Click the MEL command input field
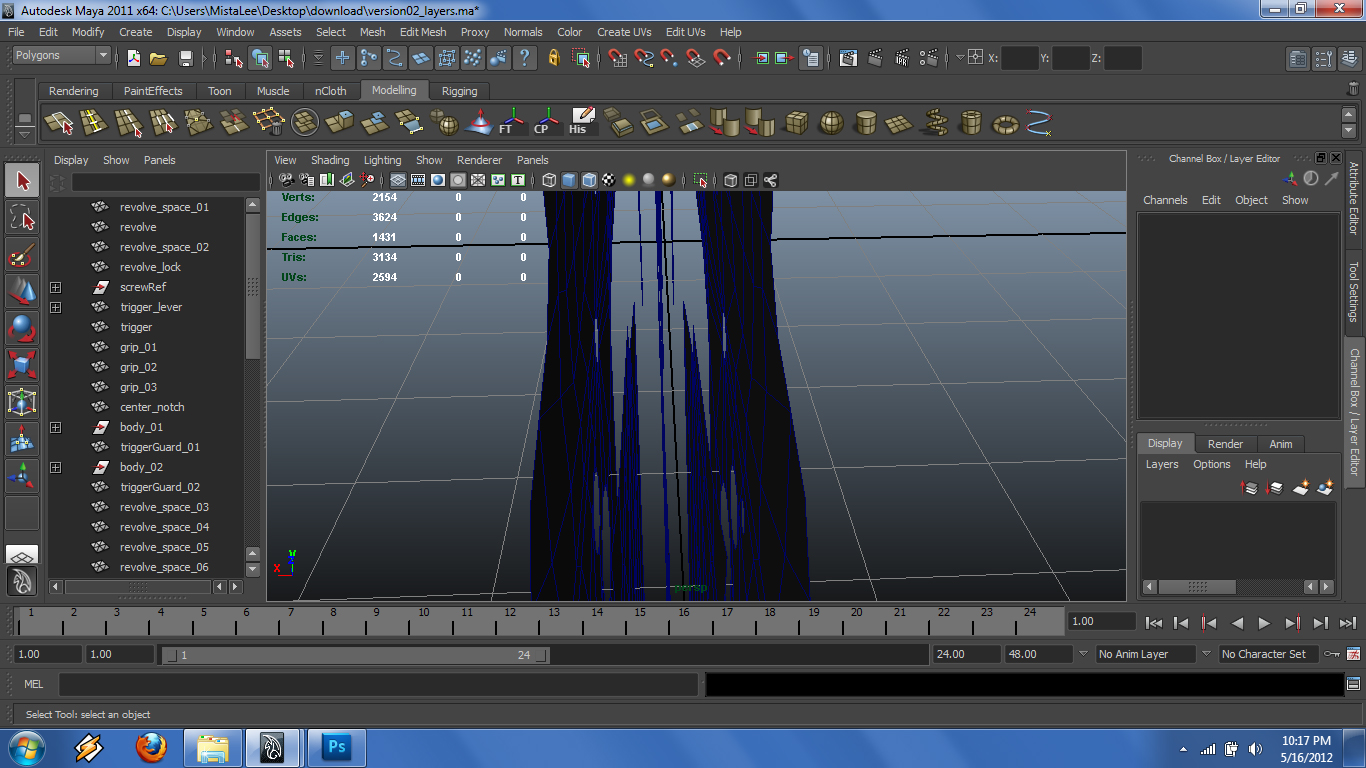Screen dimensions: 1366x768 click(x=378, y=685)
